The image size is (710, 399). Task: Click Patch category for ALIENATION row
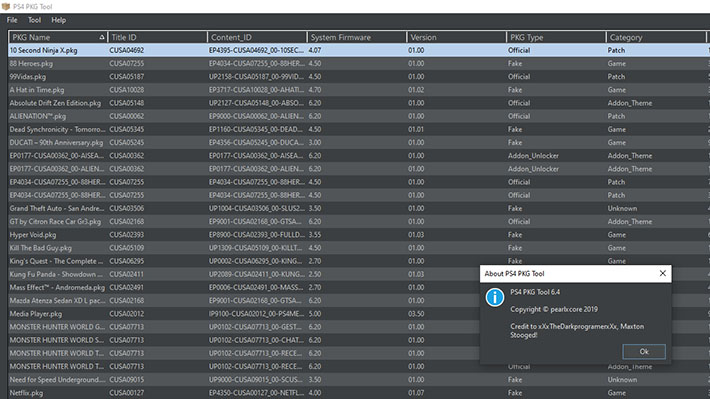[x=616, y=116]
